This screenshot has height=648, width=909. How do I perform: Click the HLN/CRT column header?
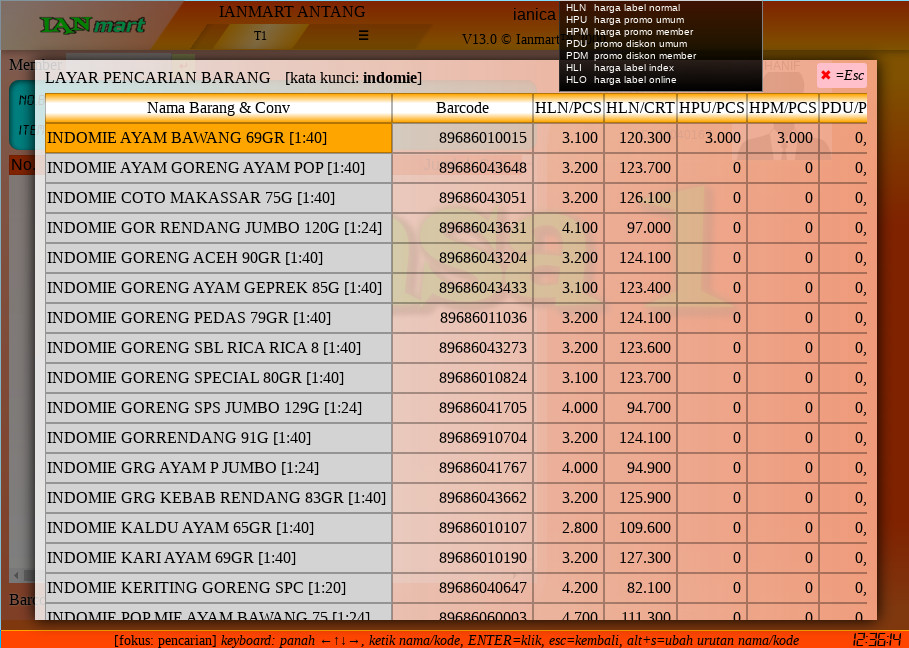click(x=640, y=108)
